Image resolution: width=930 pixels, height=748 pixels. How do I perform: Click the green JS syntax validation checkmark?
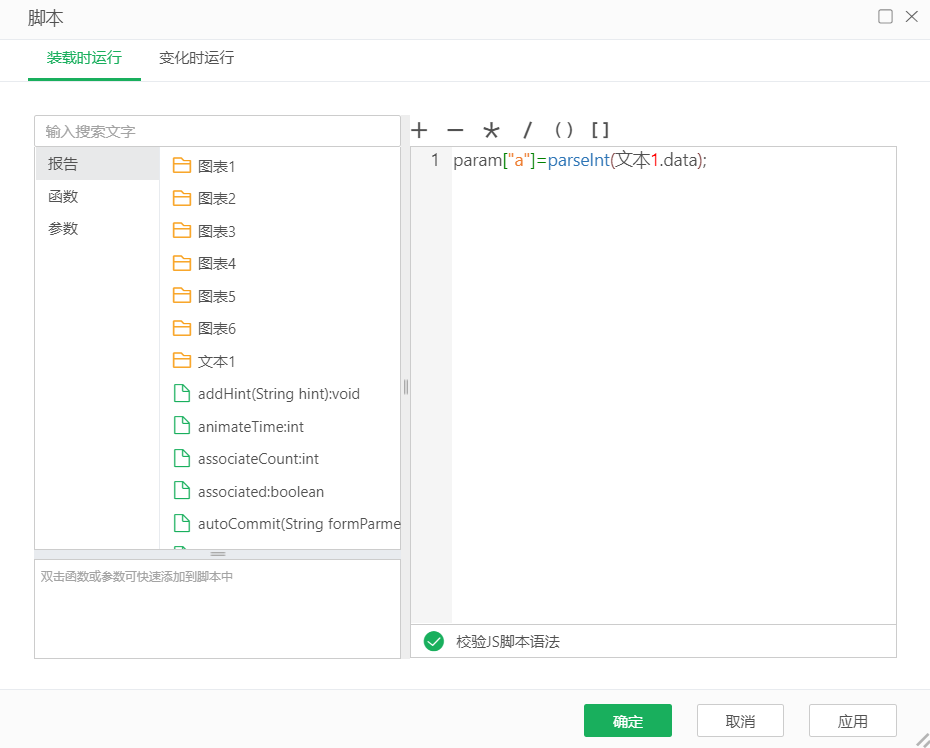pyautogui.click(x=432, y=641)
